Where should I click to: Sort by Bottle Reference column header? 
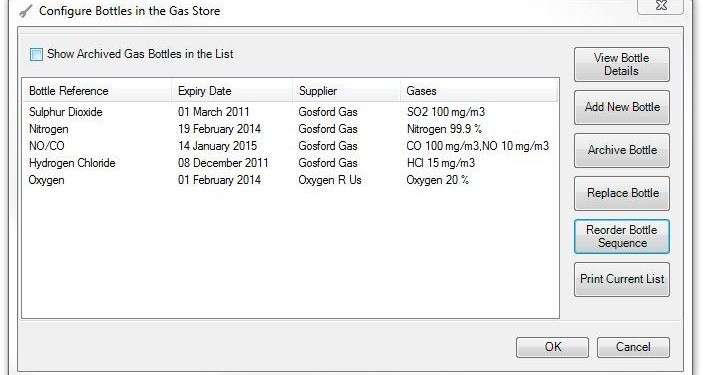[x=97, y=91]
